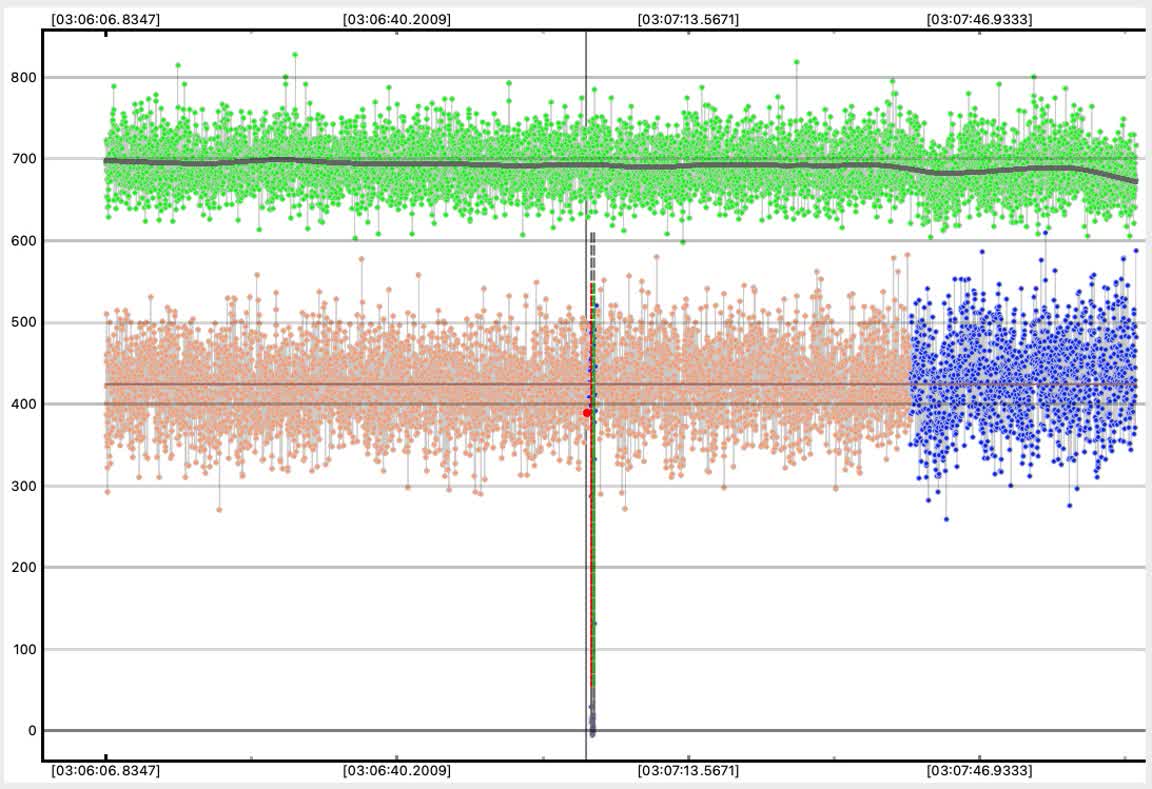This screenshot has width=1152, height=789.
Task: Click bottom axis timestamp 03:06:06.8347
Action: [x=105, y=771]
